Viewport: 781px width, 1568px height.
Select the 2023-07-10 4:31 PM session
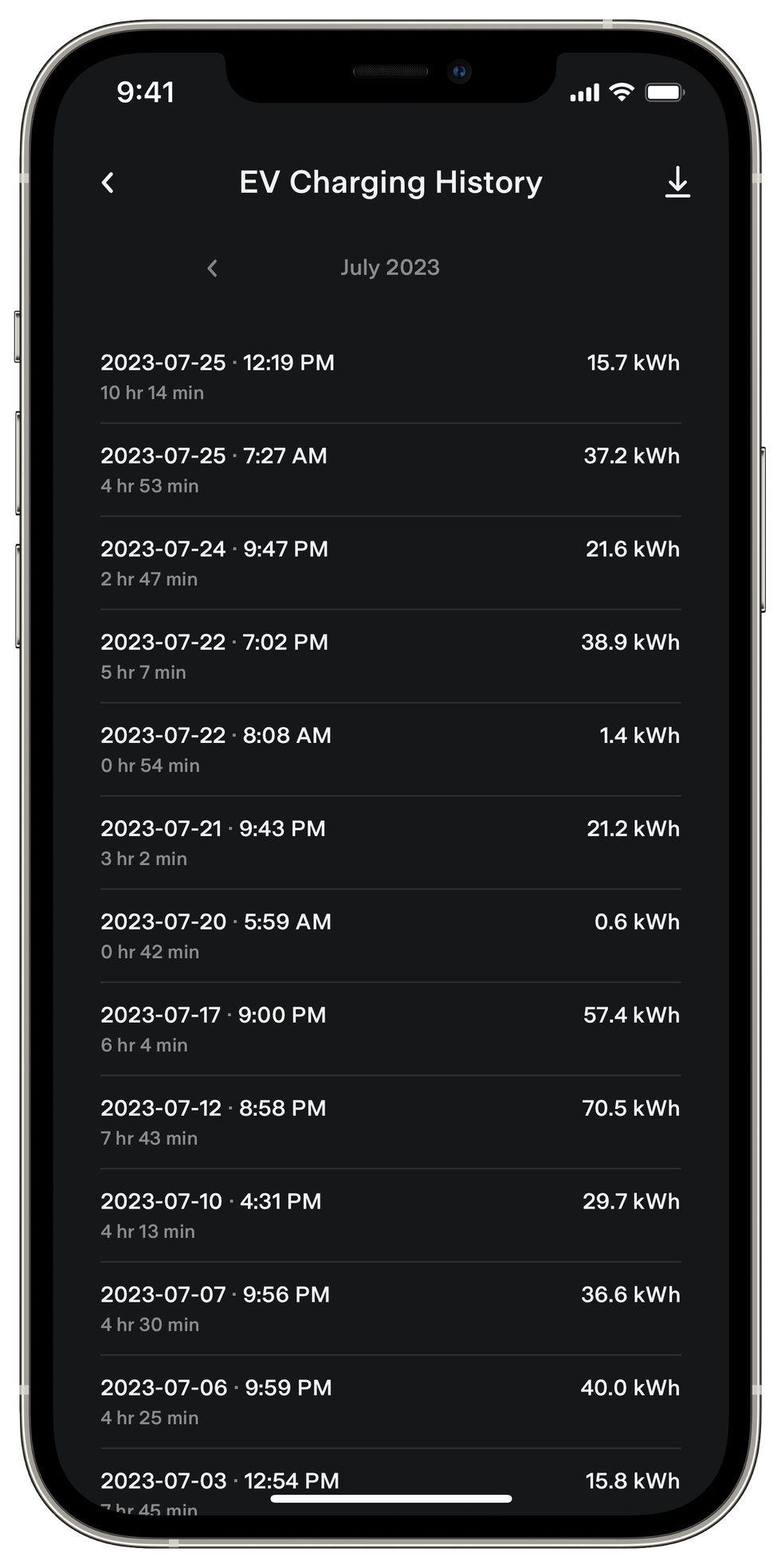click(x=390, y=1216)
